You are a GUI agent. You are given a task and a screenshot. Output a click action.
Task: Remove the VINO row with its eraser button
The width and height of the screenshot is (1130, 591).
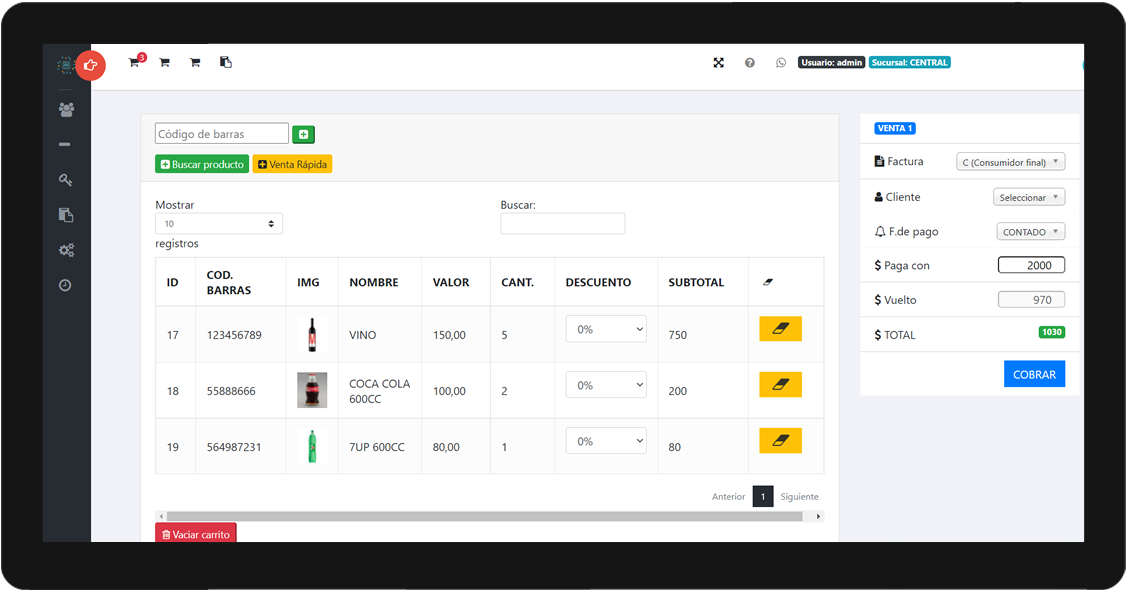click(x=780, y=329)
